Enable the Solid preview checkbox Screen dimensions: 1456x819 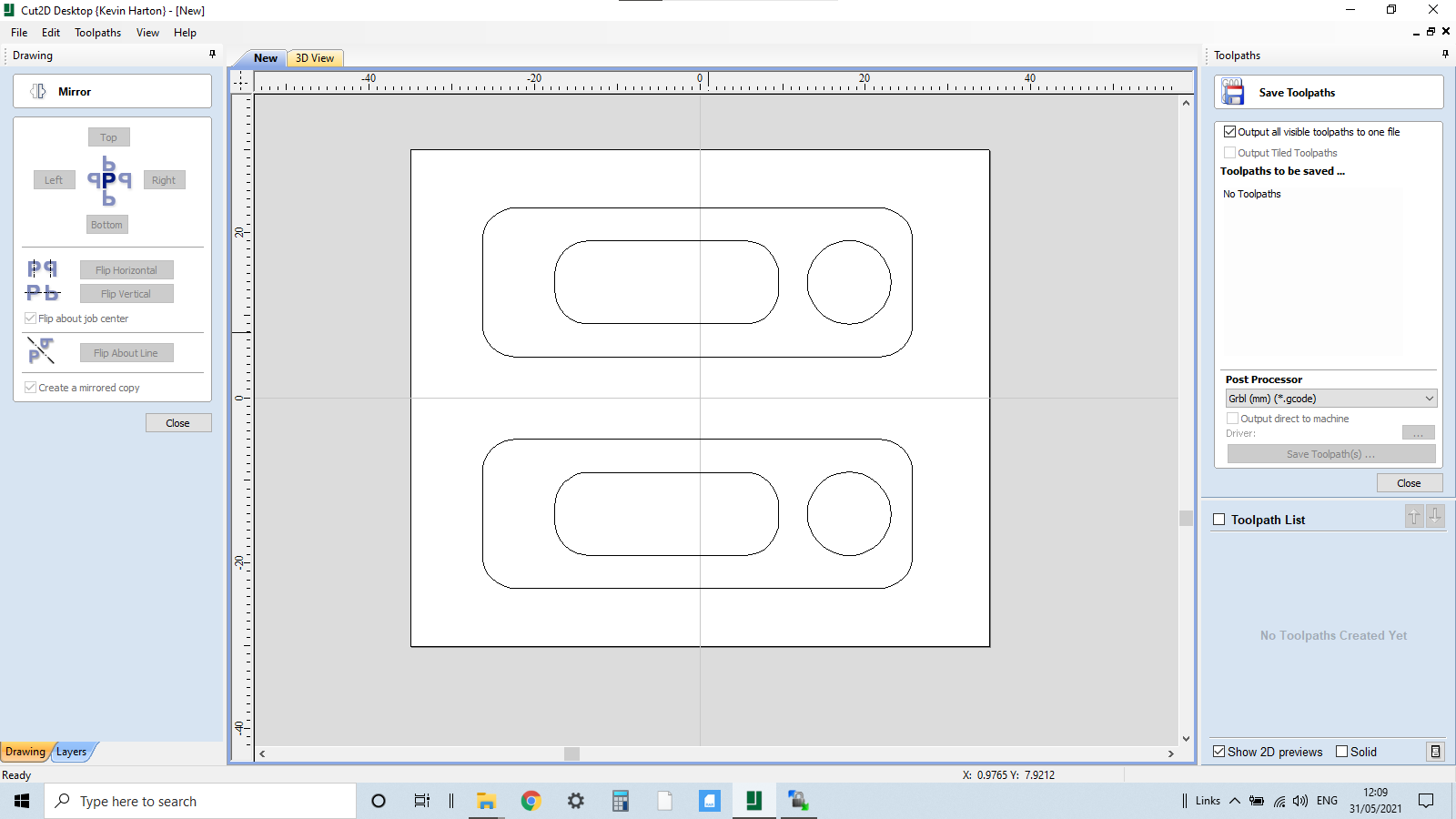tap(1340, 752)
